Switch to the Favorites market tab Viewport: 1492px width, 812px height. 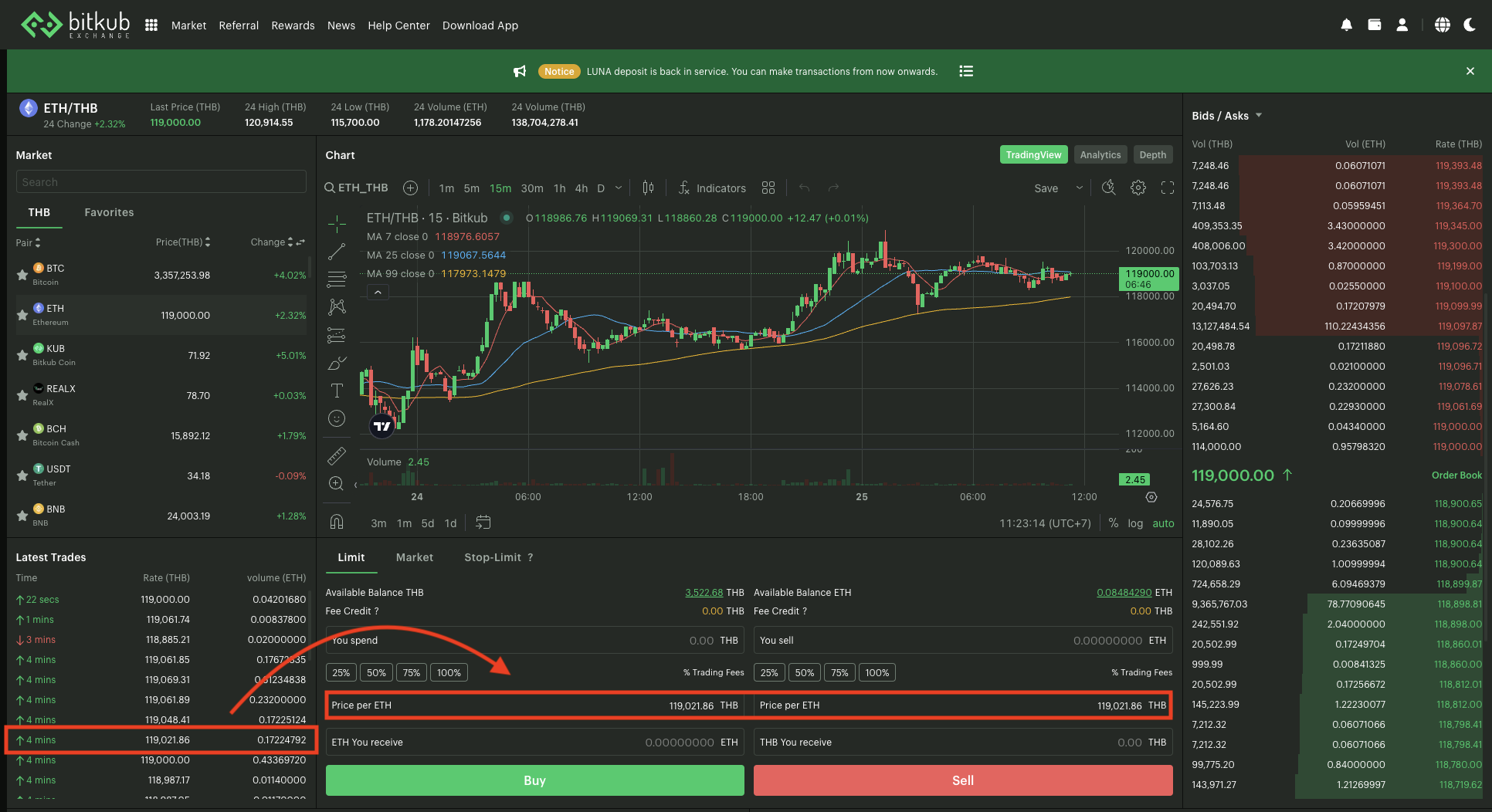(x=109, y=212)
